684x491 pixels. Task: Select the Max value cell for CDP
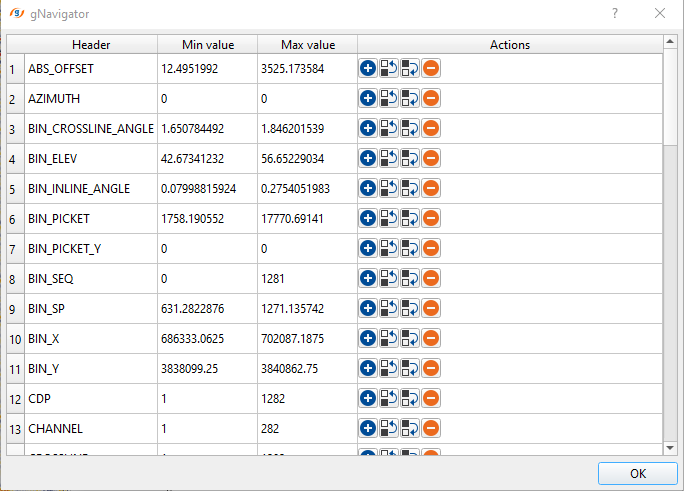point(307,398)
